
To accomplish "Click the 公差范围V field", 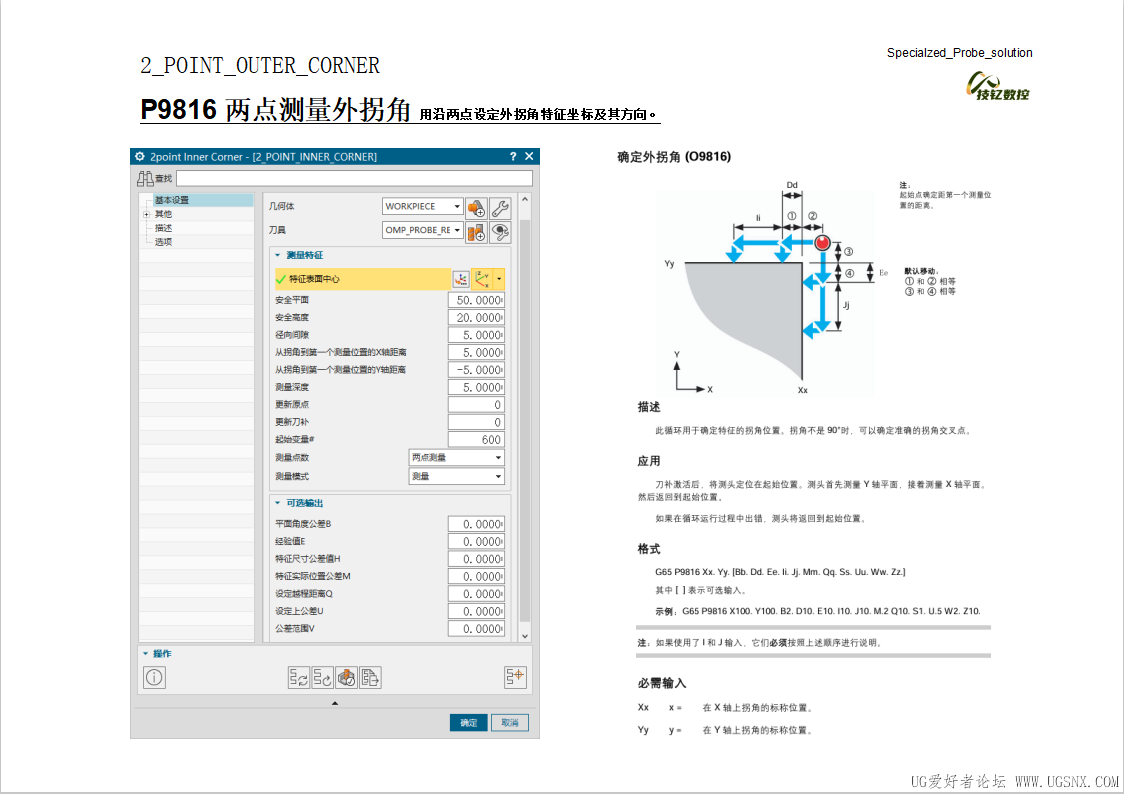I will pos(476,628).
